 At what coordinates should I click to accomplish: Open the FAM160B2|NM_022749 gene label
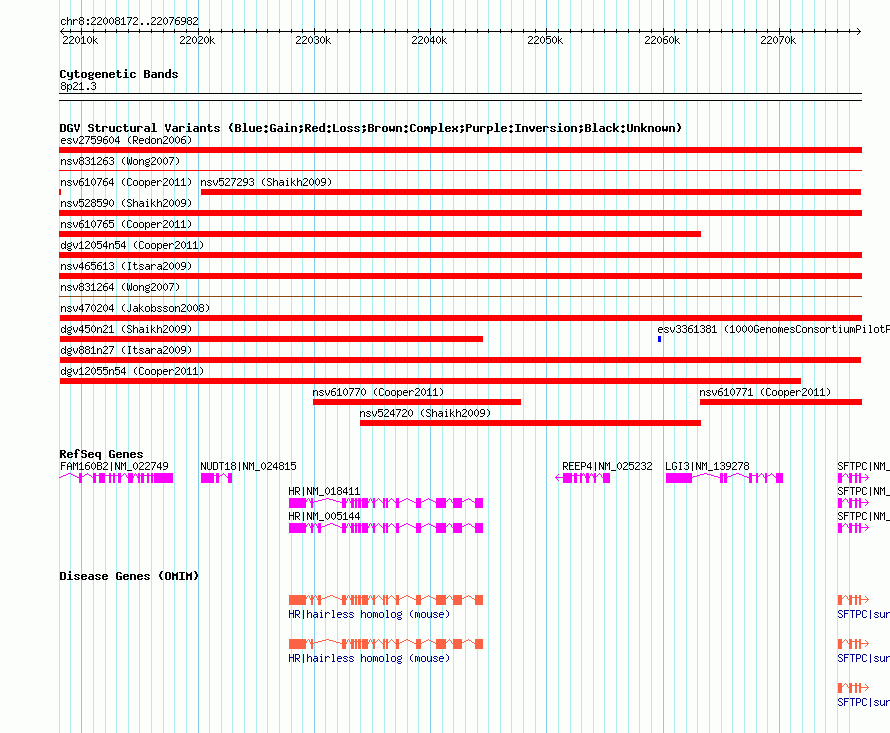(114, 466)
